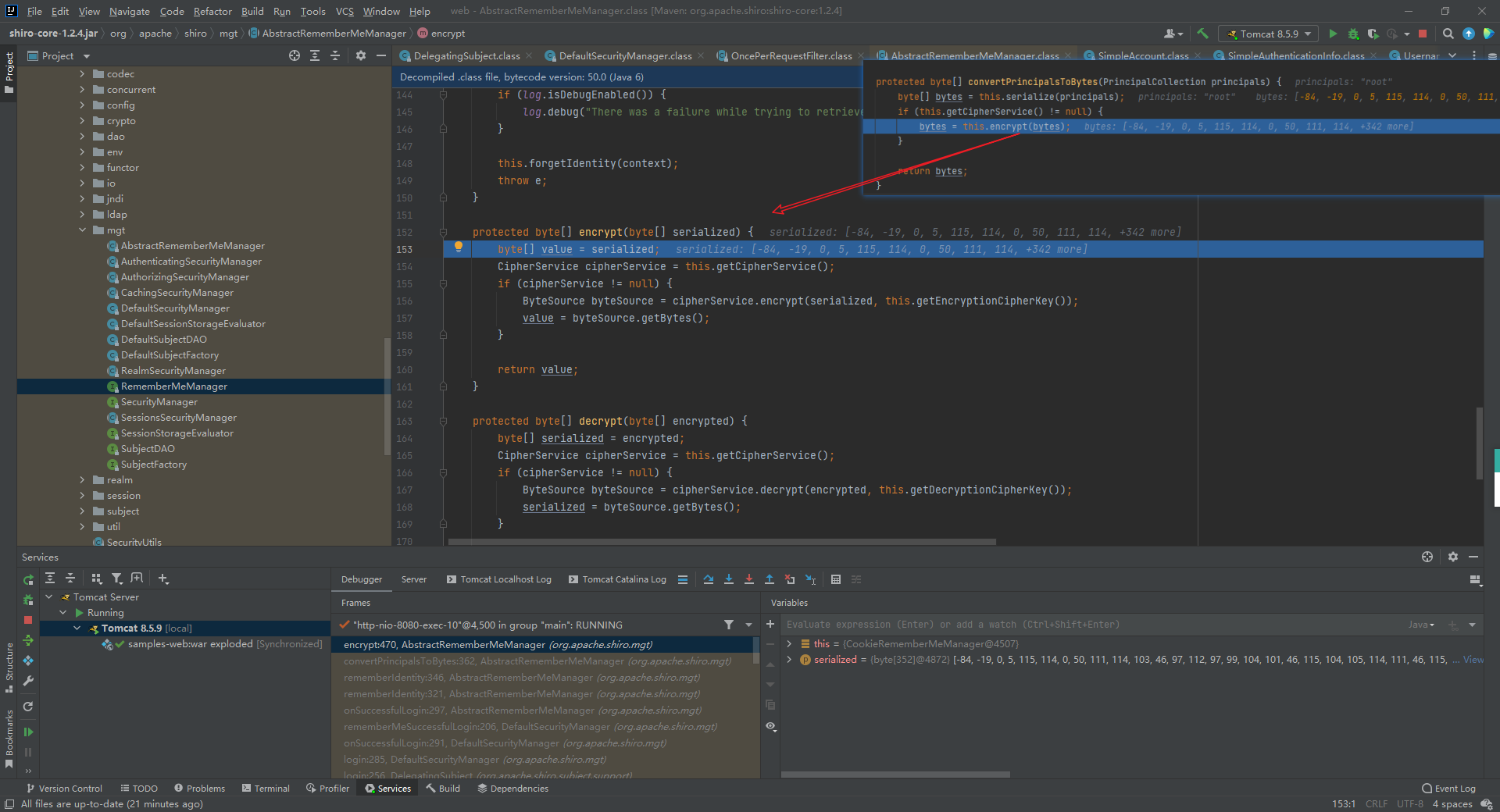This screenshot has width=1500, height=812.
Task: Open Project panel gear options
Action: click(360, 55)
